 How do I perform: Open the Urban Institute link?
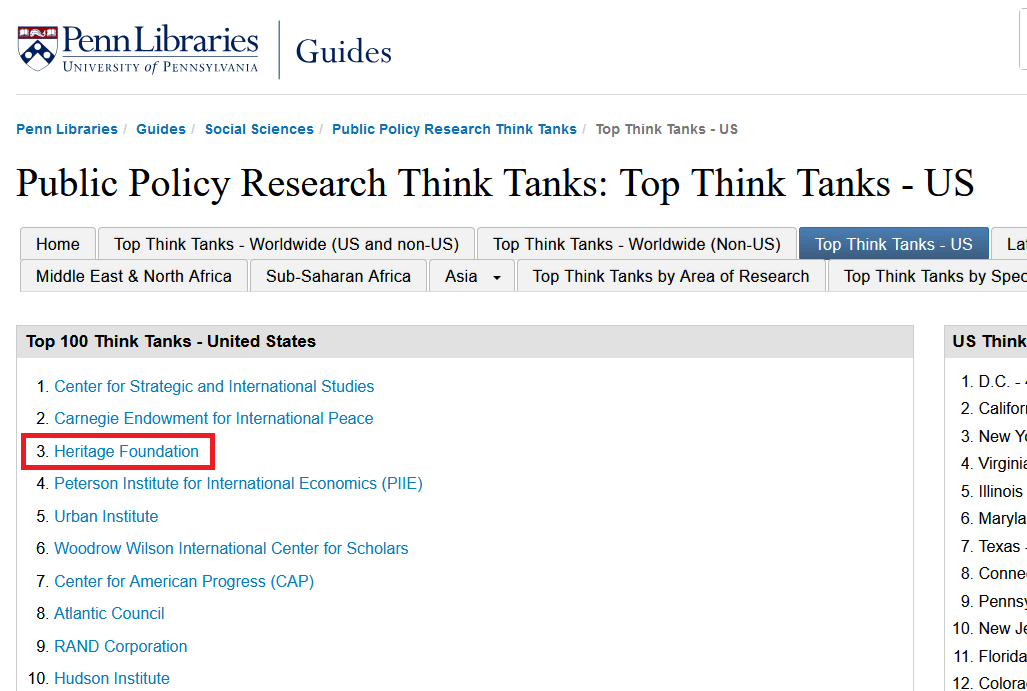(x=106, y=516)
